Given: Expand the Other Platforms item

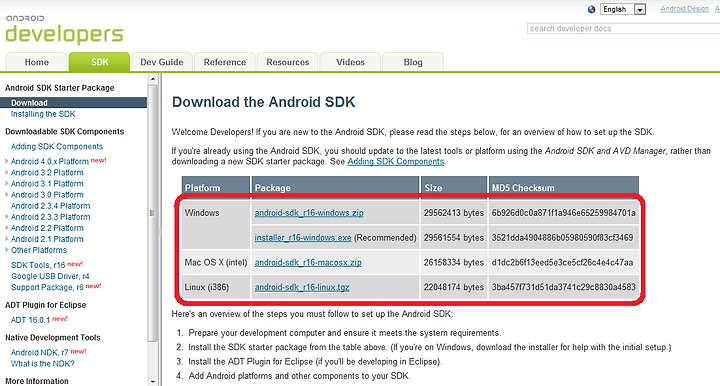Looking at the screenshot, I should [x=6, y=250].
